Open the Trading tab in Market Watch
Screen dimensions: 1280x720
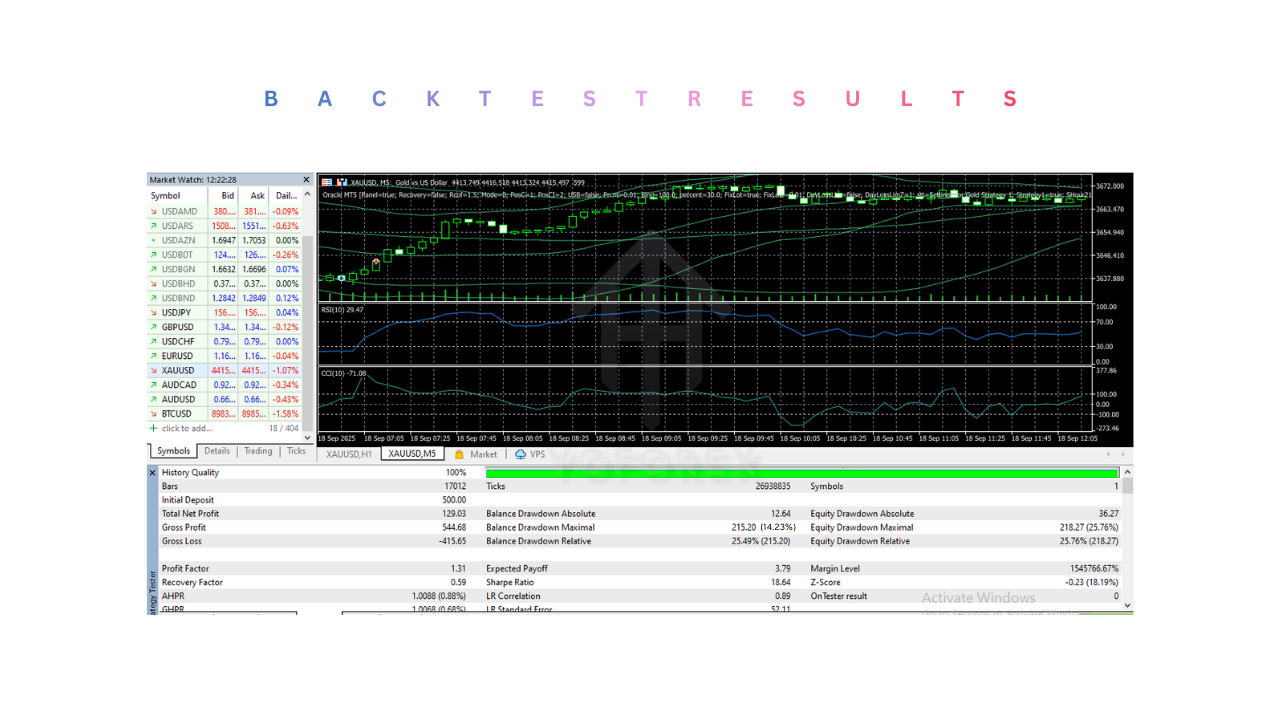pos(258,451)
